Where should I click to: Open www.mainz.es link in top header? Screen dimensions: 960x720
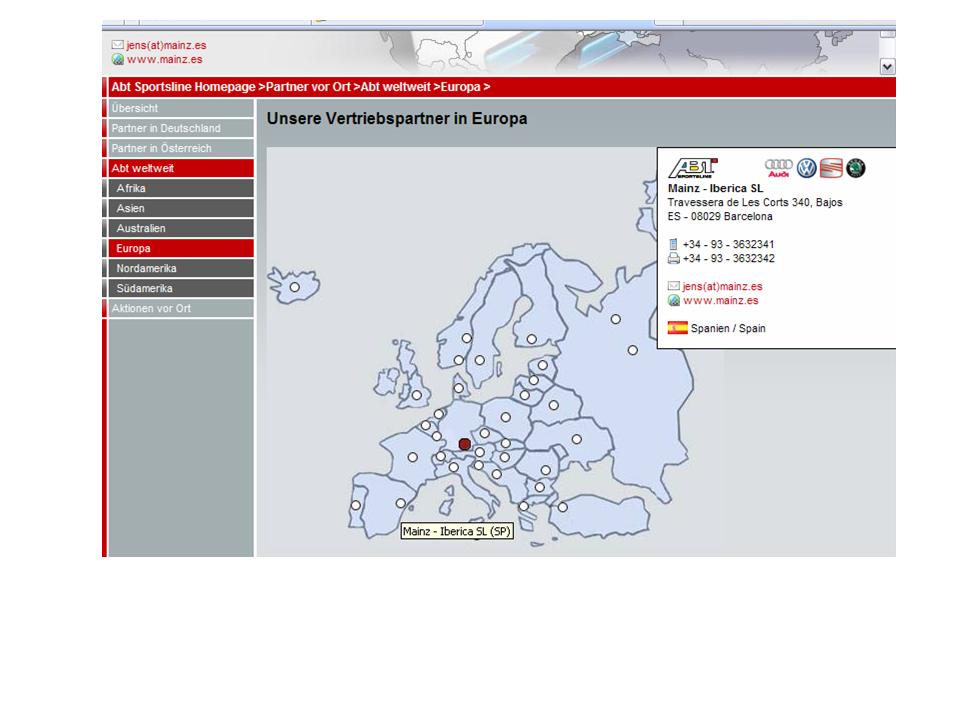tap(165, 59)
